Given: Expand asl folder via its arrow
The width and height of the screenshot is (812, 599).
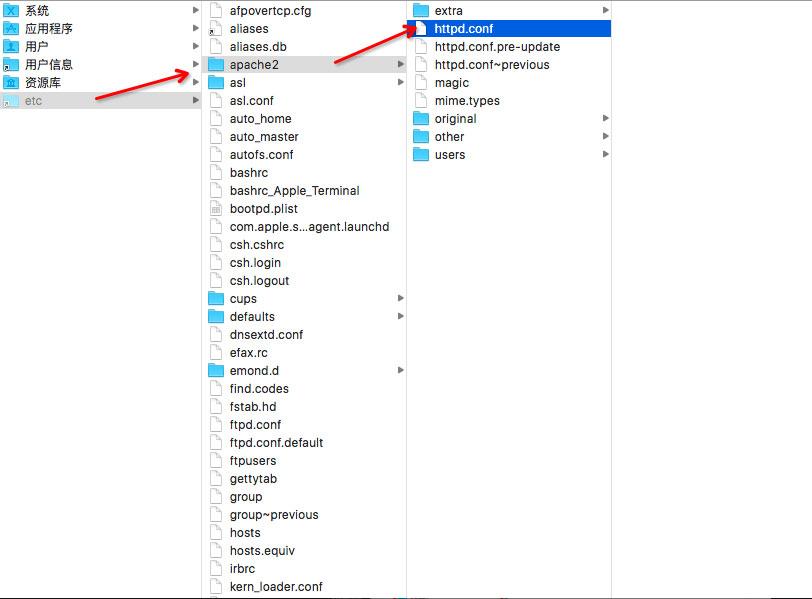Looking at the screenshot, I should coord(401,82).
